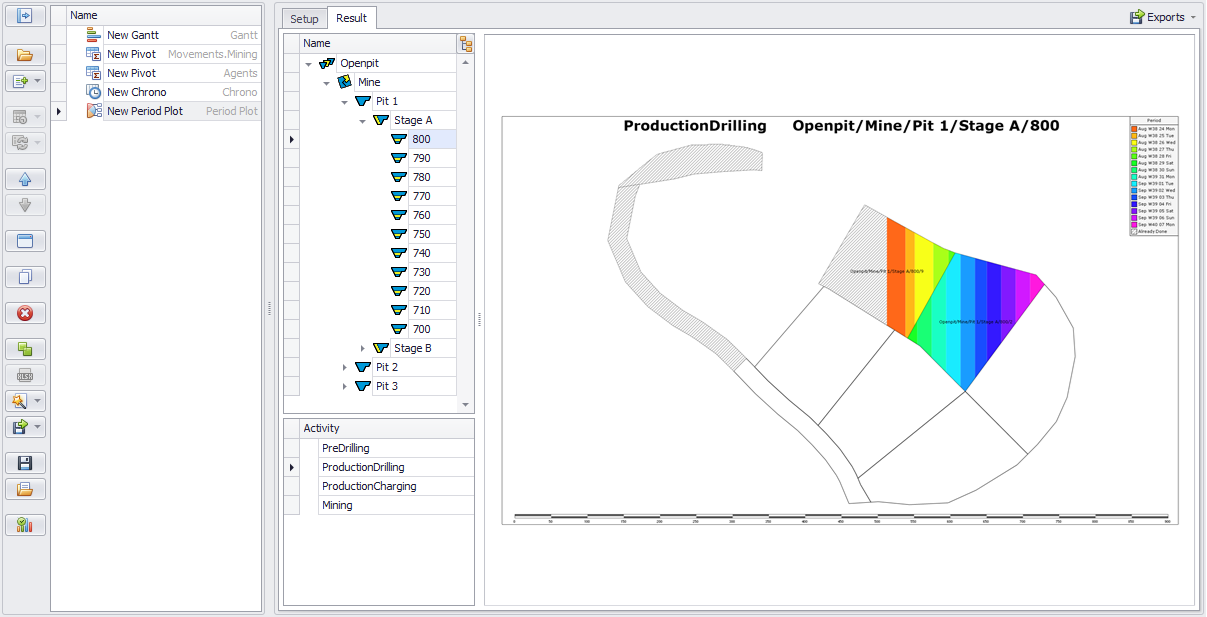Click the orange Aug W38 24 Mon legend swatch
This screenshot has width=1207, height=617.
[1134, 129]
